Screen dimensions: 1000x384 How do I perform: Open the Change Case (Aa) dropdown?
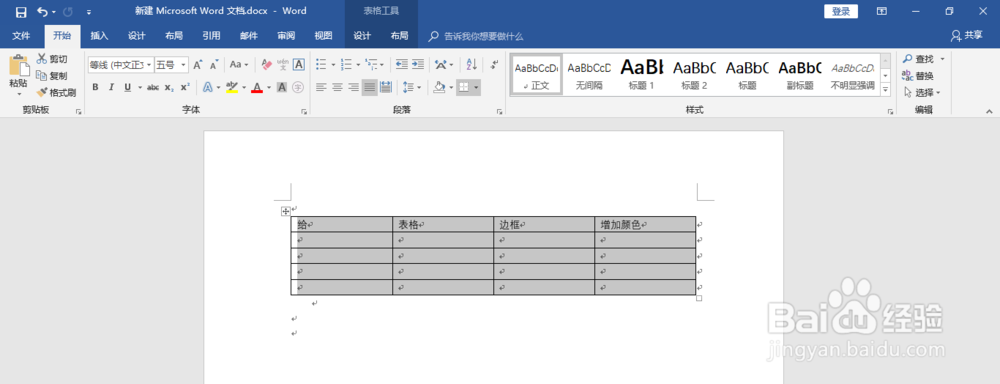pos(239,64)
